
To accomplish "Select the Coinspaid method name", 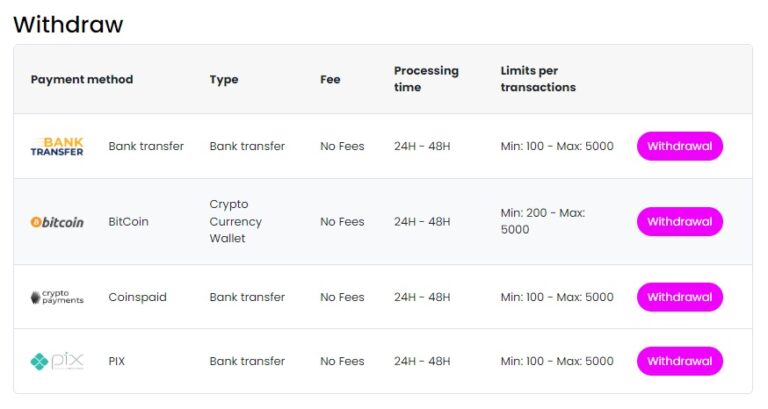I will click(137, 297).
